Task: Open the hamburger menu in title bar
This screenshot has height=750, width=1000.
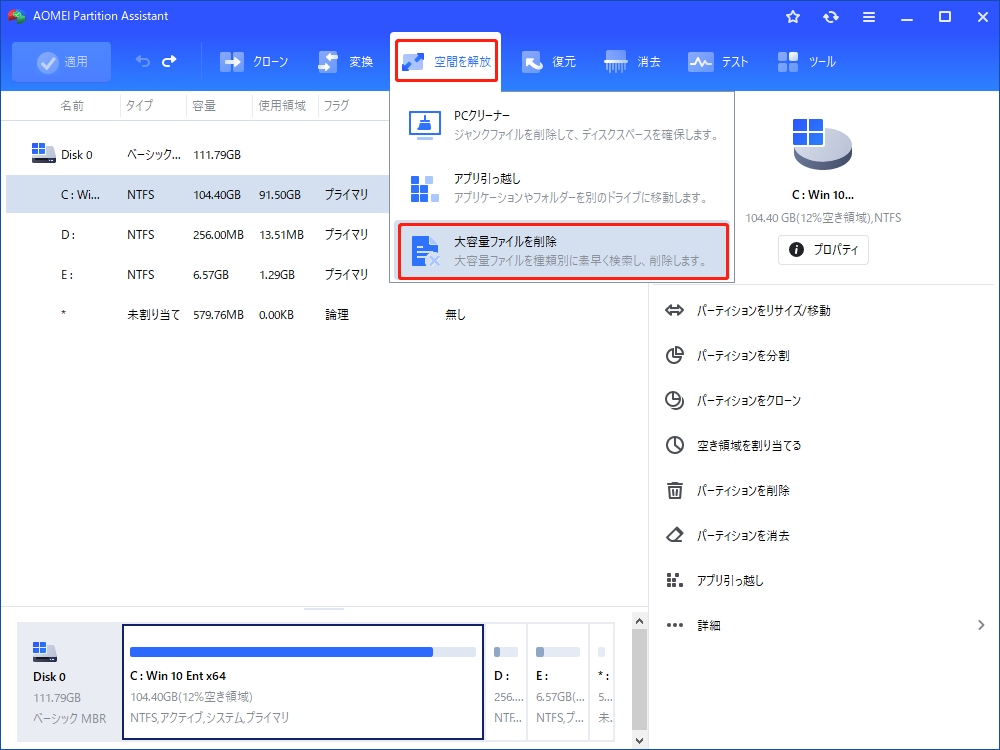Action: (x=869, y=17)
